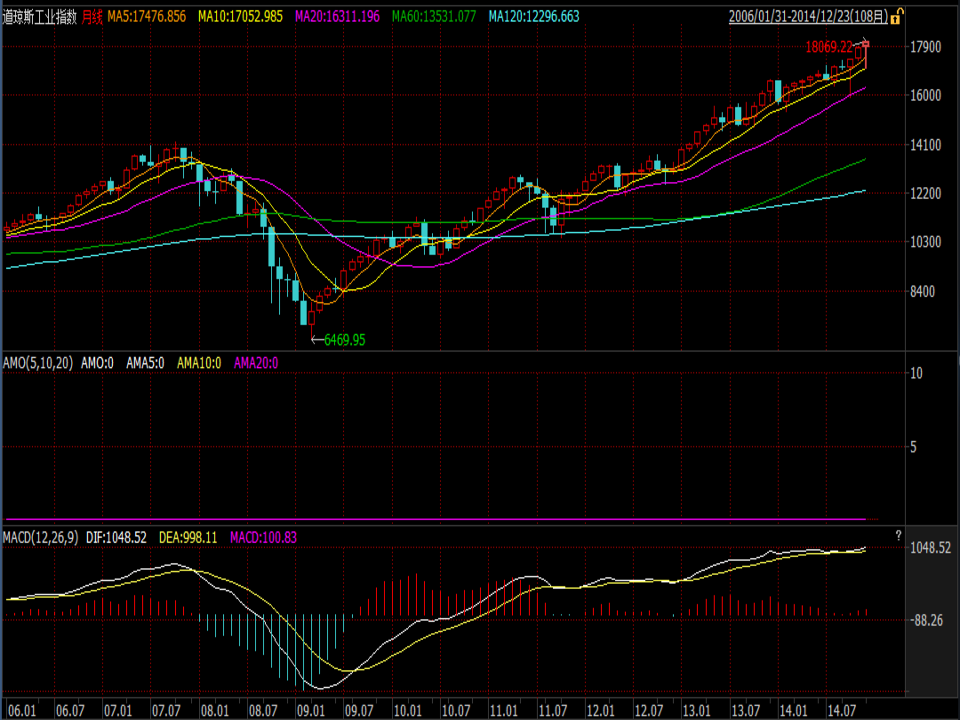The width and height of the screenshot is (960, 720).
Task: Click the 06.01 time axis marker
Action: (x=23, y=711)
